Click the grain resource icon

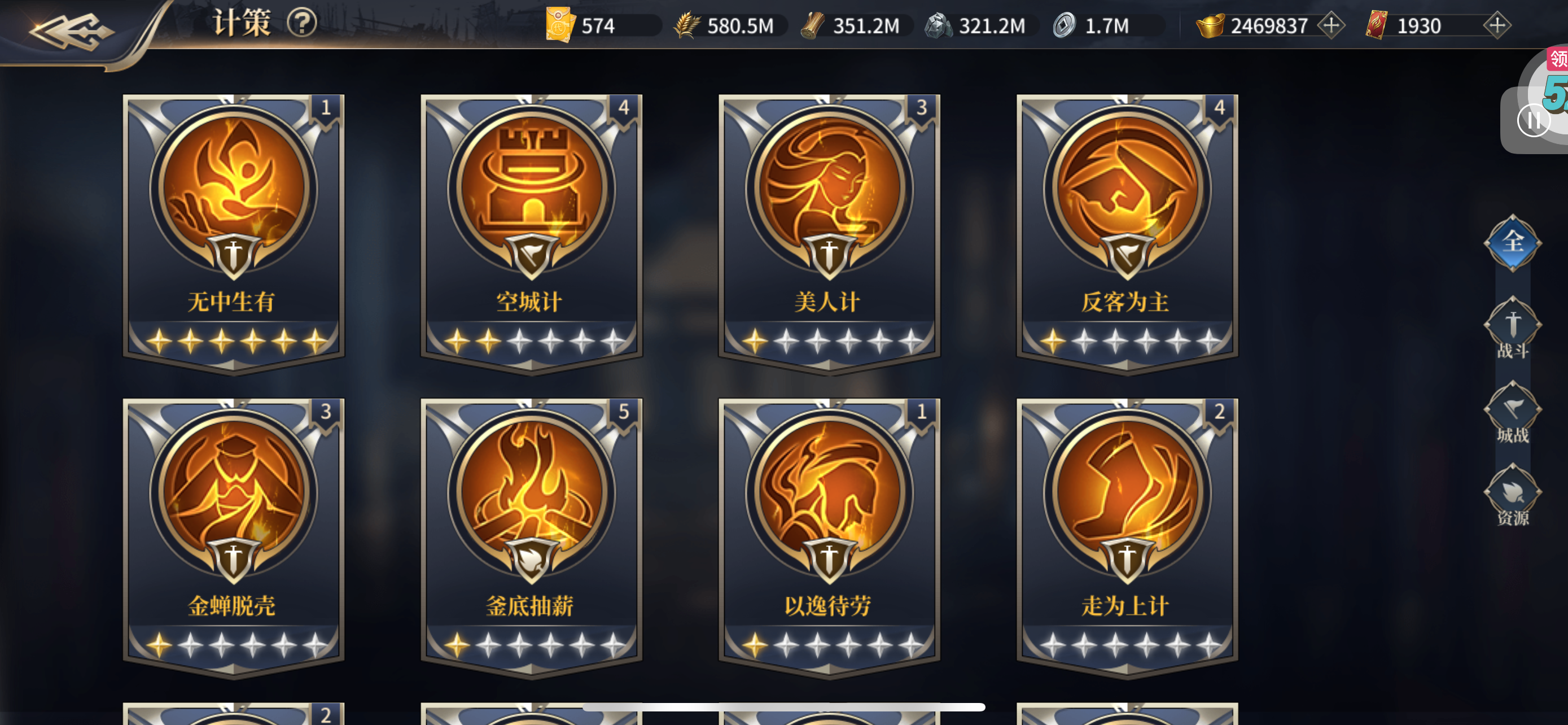pos(686,25)
